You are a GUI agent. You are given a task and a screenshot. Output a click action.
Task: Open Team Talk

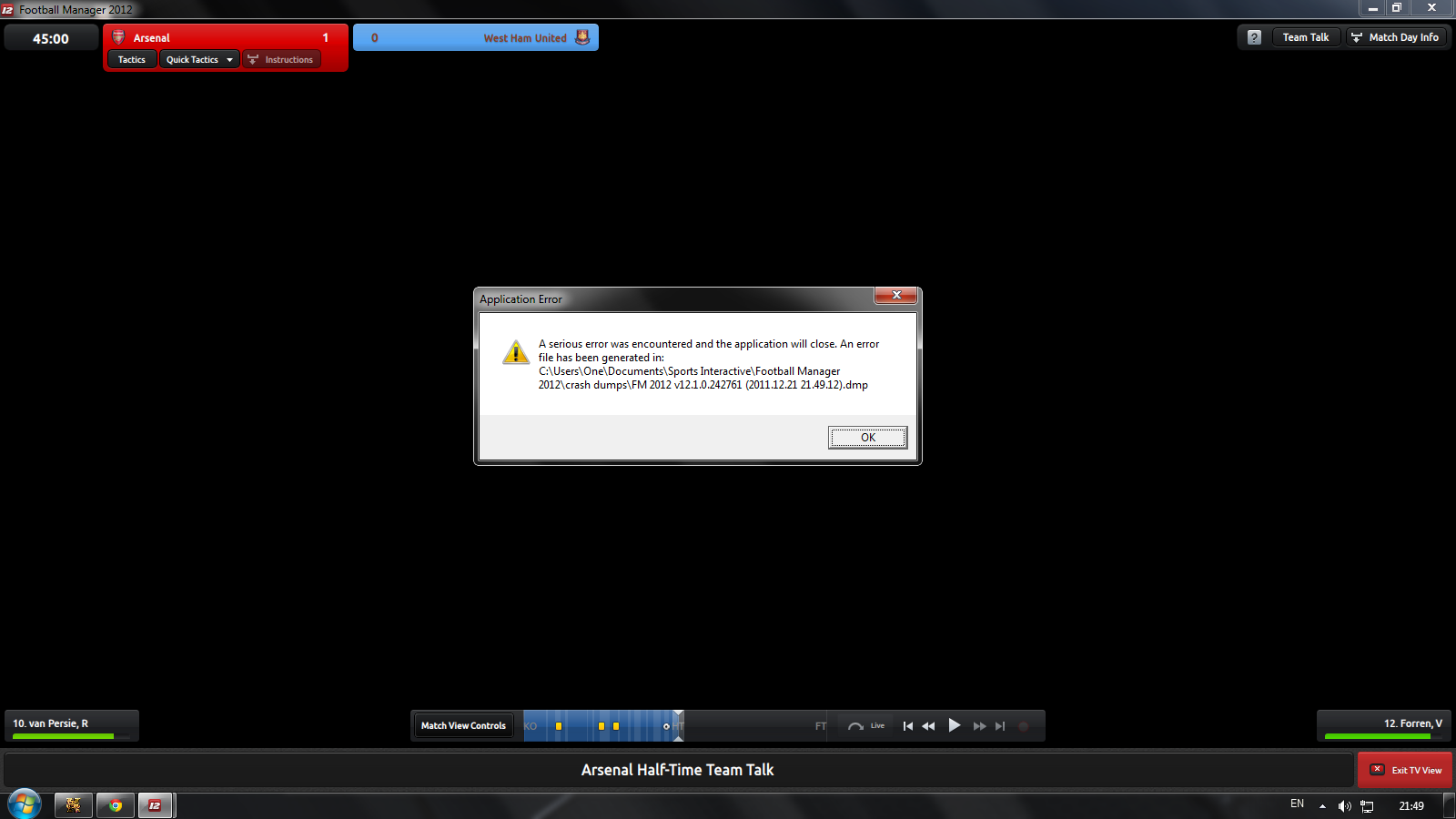[x=1306, y=37]
